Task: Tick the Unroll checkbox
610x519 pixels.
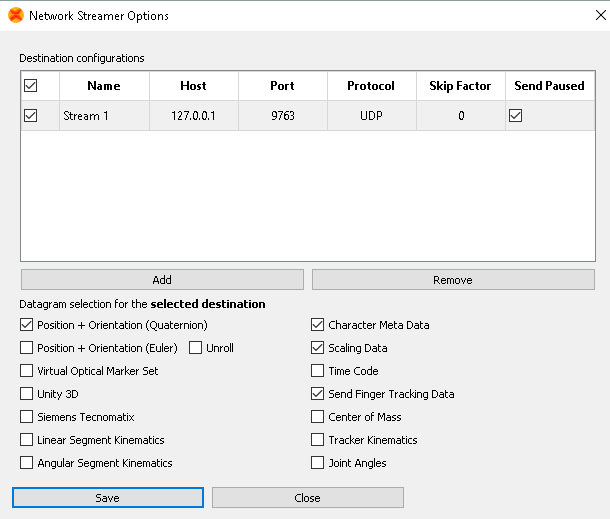Action: click(x=195, y=348)
